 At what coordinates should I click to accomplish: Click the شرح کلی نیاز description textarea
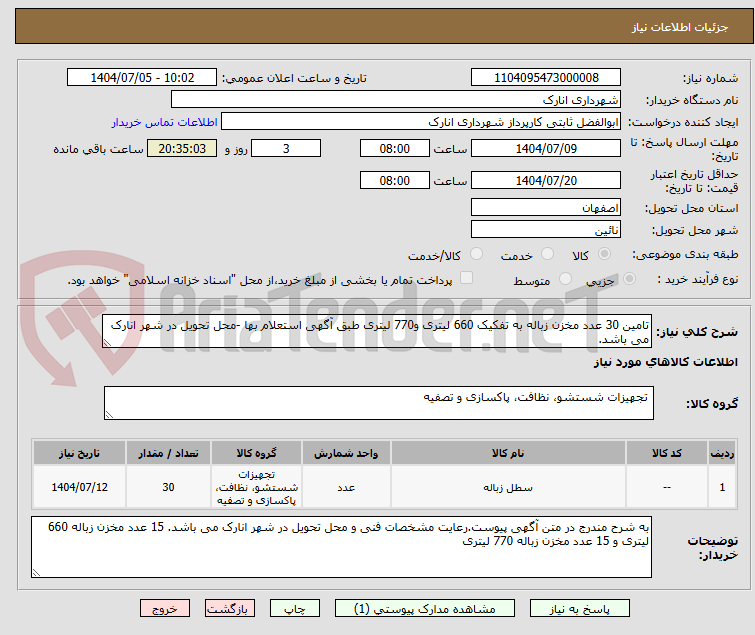tap(377, 331)
